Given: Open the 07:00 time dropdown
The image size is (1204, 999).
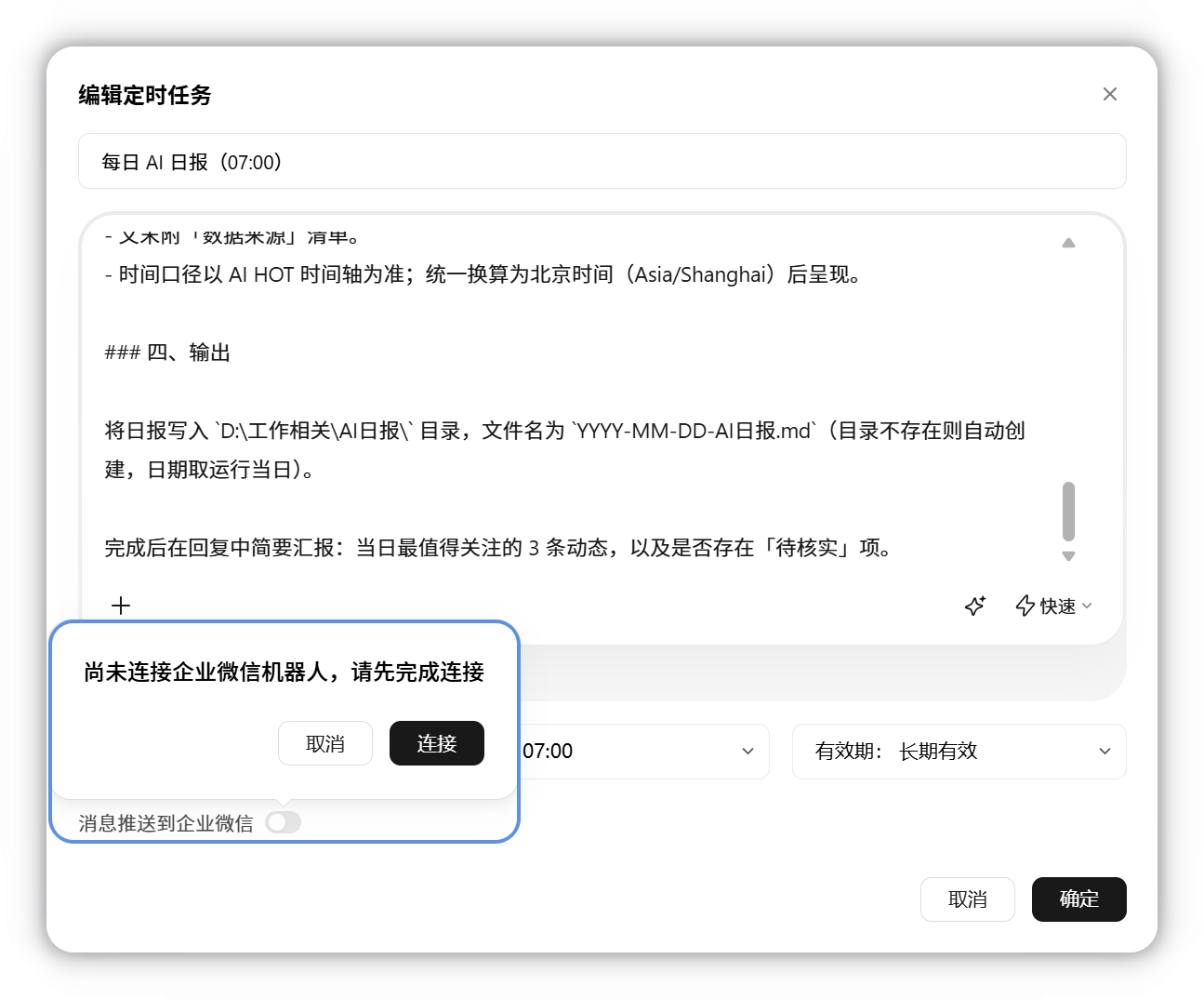Looking at the screenshot, I should (643, 751).
